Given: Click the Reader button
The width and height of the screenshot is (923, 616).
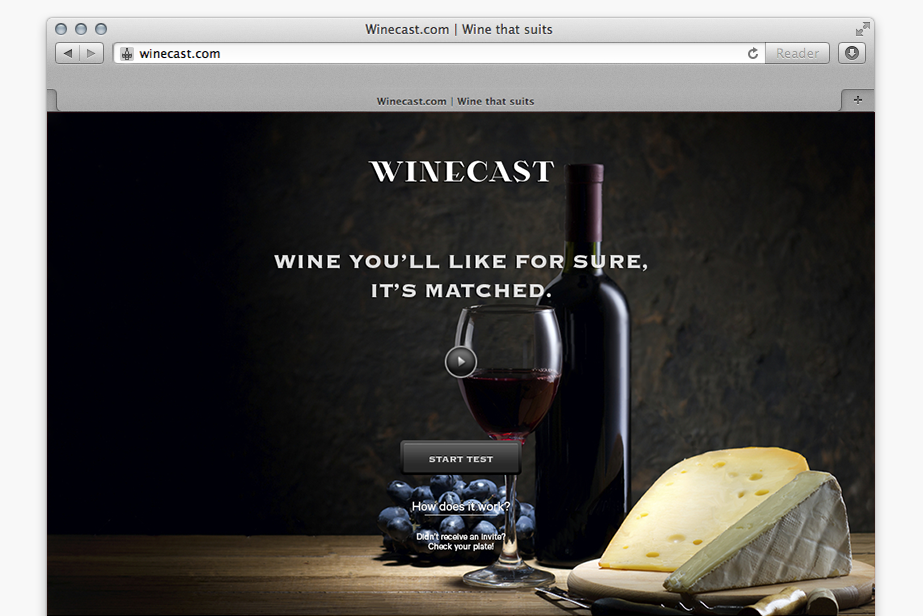Looking at the screenshot, I should point(797,54).
